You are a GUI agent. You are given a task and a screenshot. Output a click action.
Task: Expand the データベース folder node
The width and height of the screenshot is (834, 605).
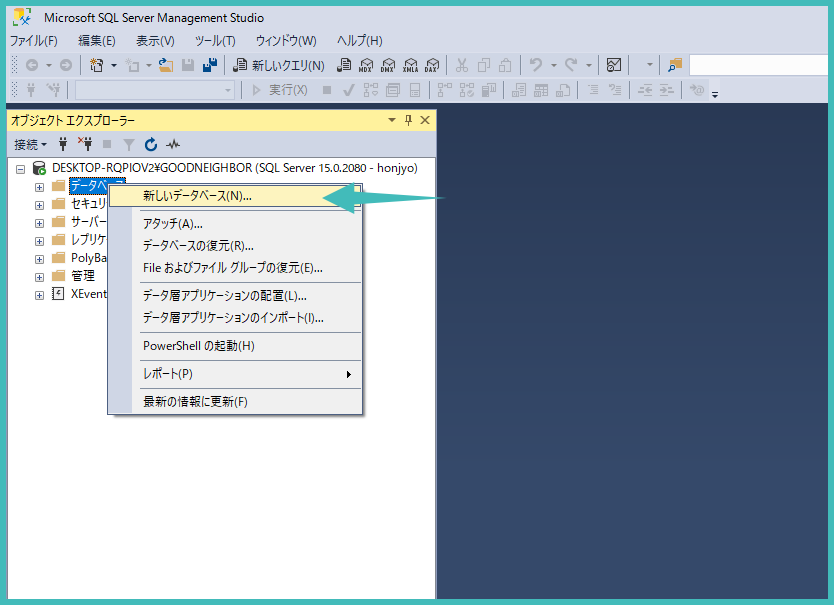(39, 187)
